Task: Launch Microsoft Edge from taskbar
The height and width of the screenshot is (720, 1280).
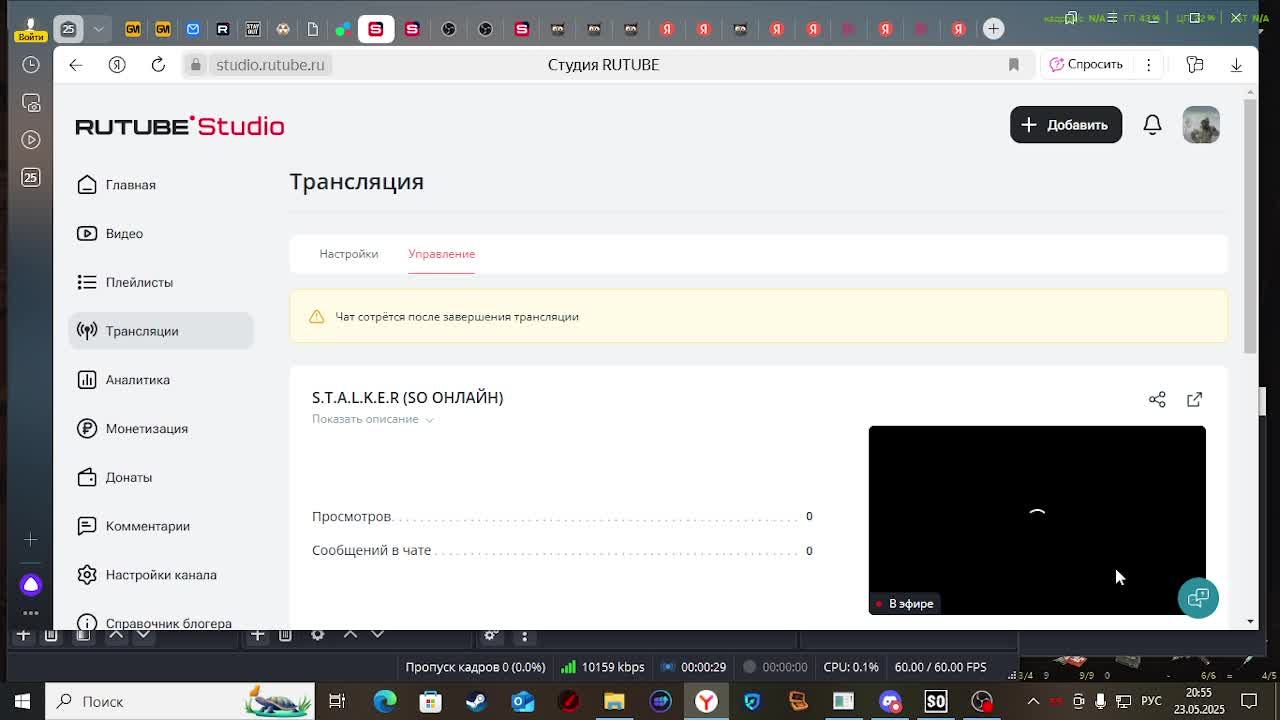Action: [x=384, y=701]
